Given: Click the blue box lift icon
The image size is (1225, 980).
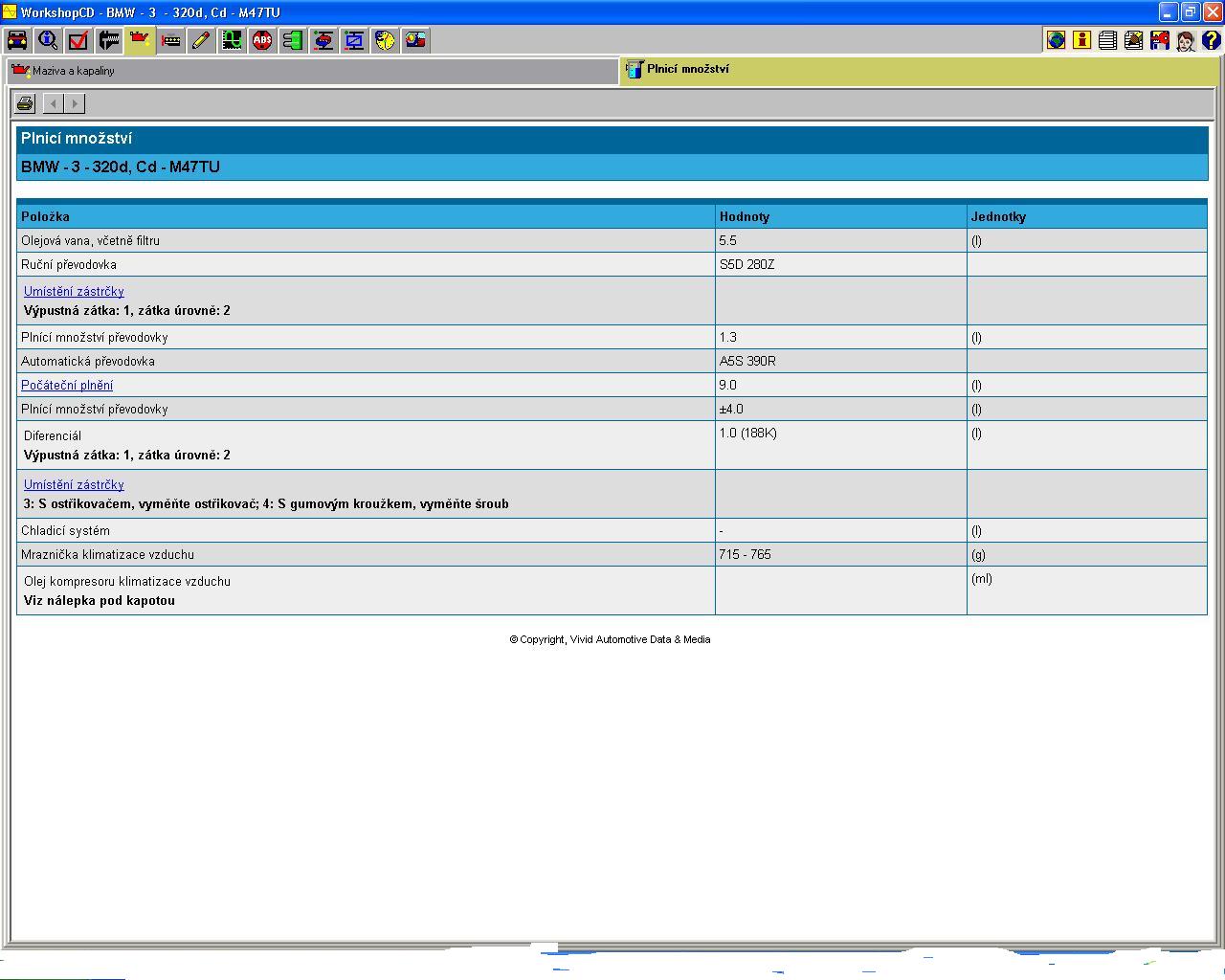Looking at the screenshot, I should point(354,40).
